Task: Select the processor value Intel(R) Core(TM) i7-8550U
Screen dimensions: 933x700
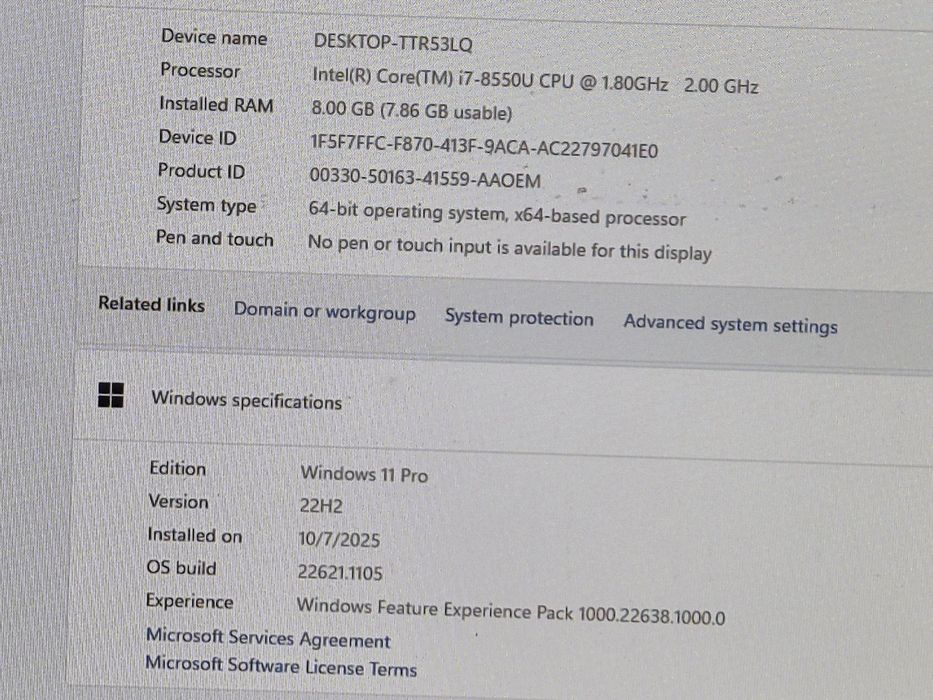Action: click(x=535, y=82)
